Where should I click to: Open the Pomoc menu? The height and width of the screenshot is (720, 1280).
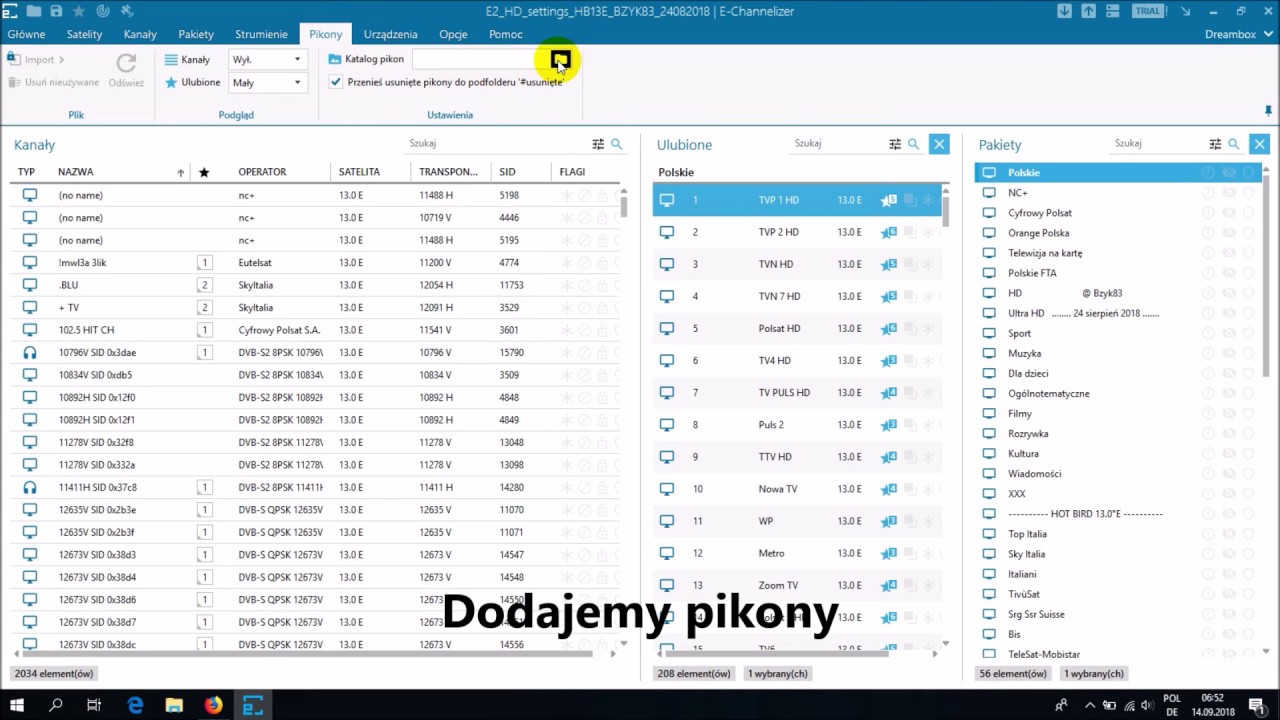[x=505, y=34]
